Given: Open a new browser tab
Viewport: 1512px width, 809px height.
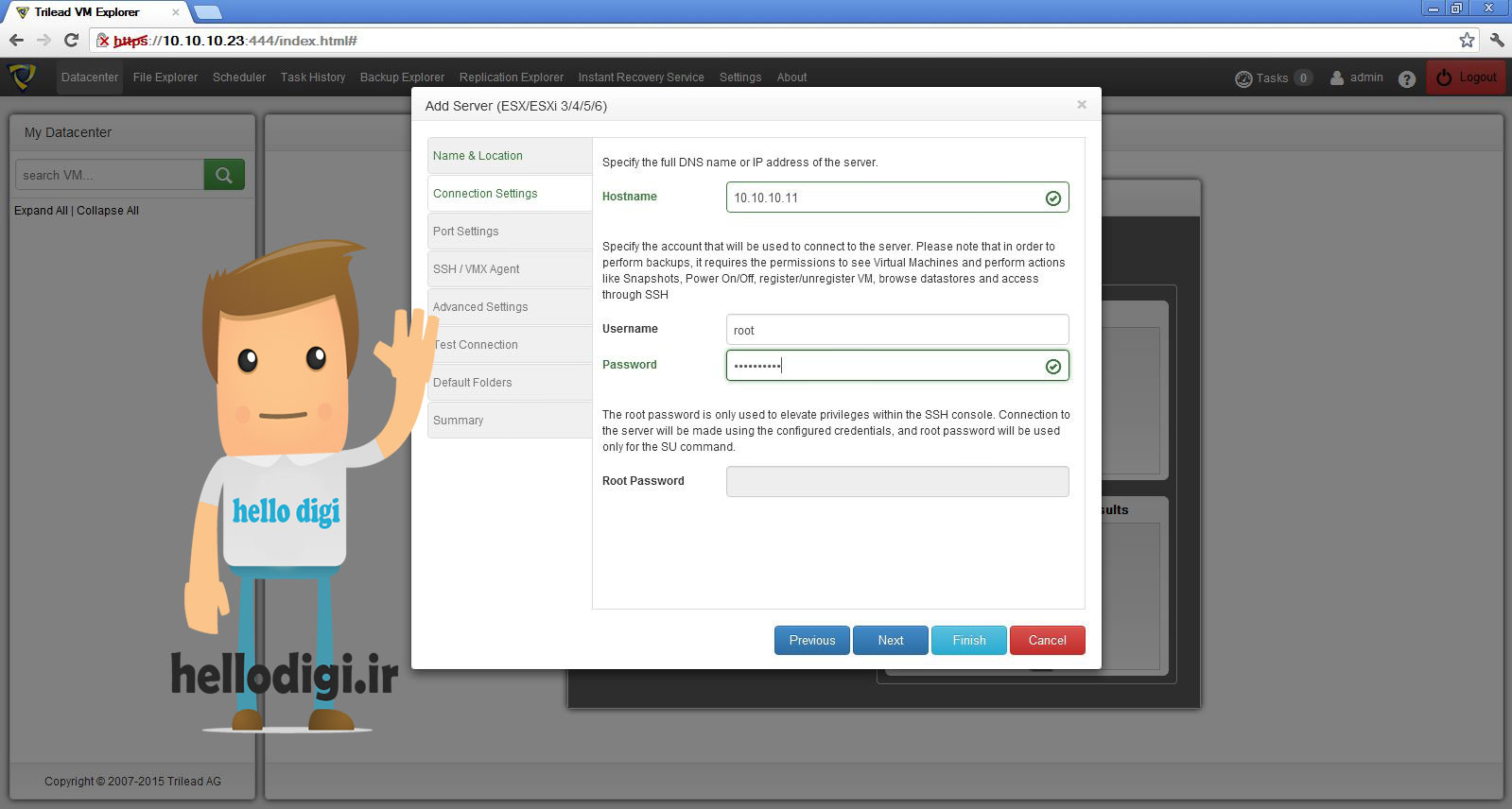Looking at the screenshot, I should pyautogui.click(x=207, y=12).
